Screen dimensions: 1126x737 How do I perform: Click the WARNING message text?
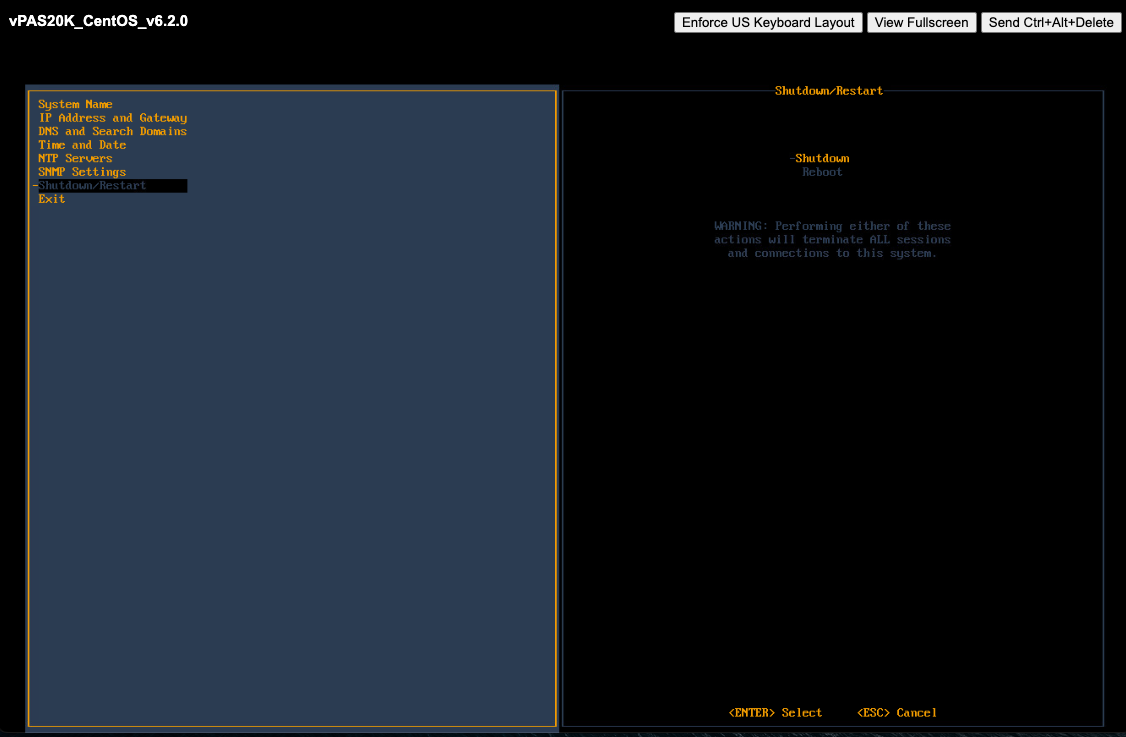pos(832,239)
